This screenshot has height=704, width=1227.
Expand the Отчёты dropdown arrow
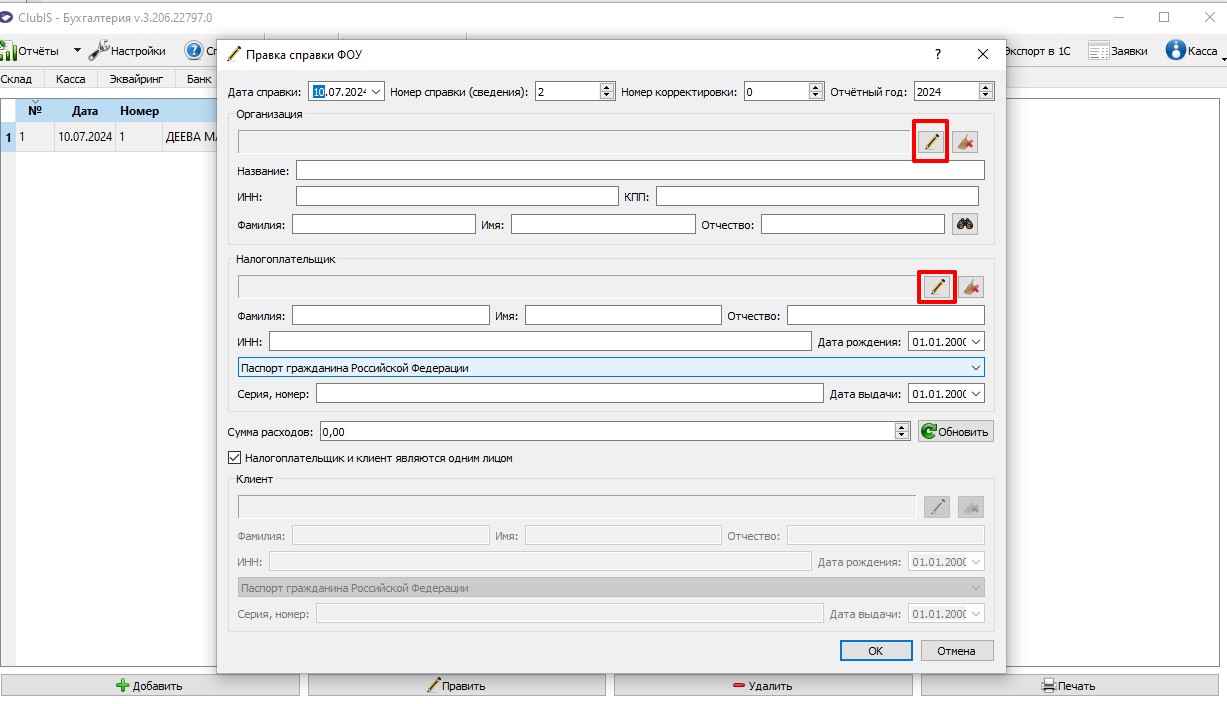(x=76, y=51)
